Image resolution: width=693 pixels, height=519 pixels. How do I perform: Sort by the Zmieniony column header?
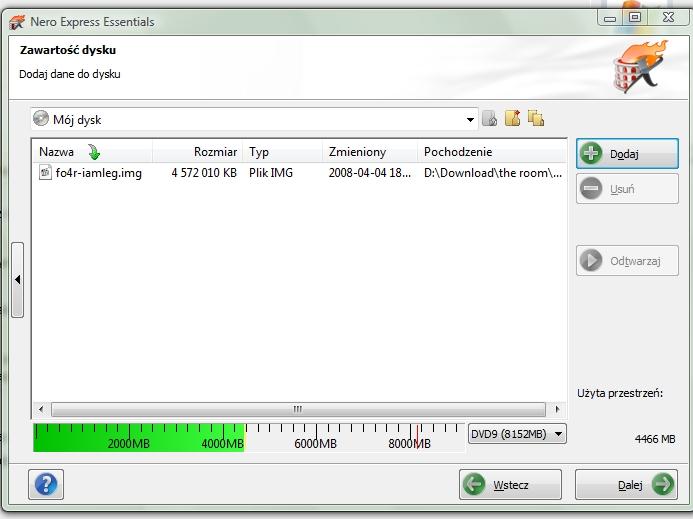pos(370,152)
